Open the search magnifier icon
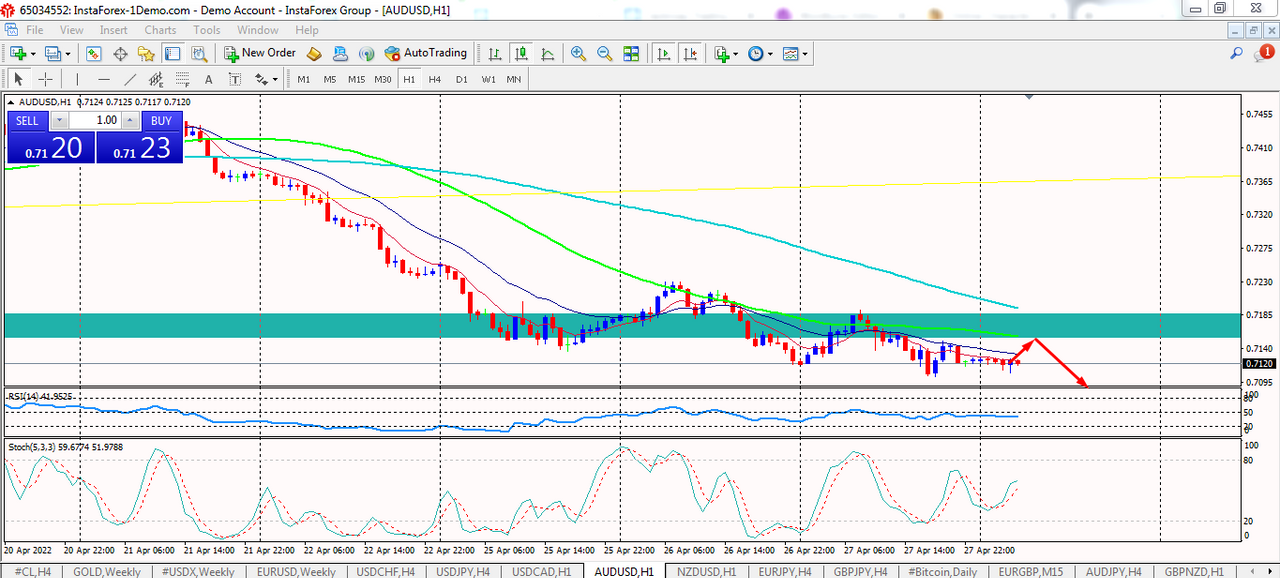The width and height of the screenshot is (1280, 578). 1237,53
